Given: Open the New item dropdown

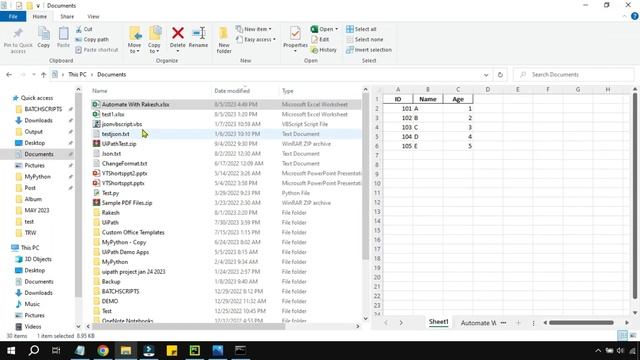Looking at the screenshot, I should click(x=253, y=29).
